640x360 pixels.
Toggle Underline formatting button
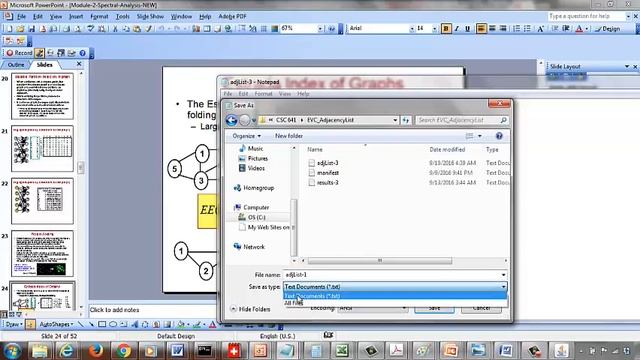coord(467,29)
